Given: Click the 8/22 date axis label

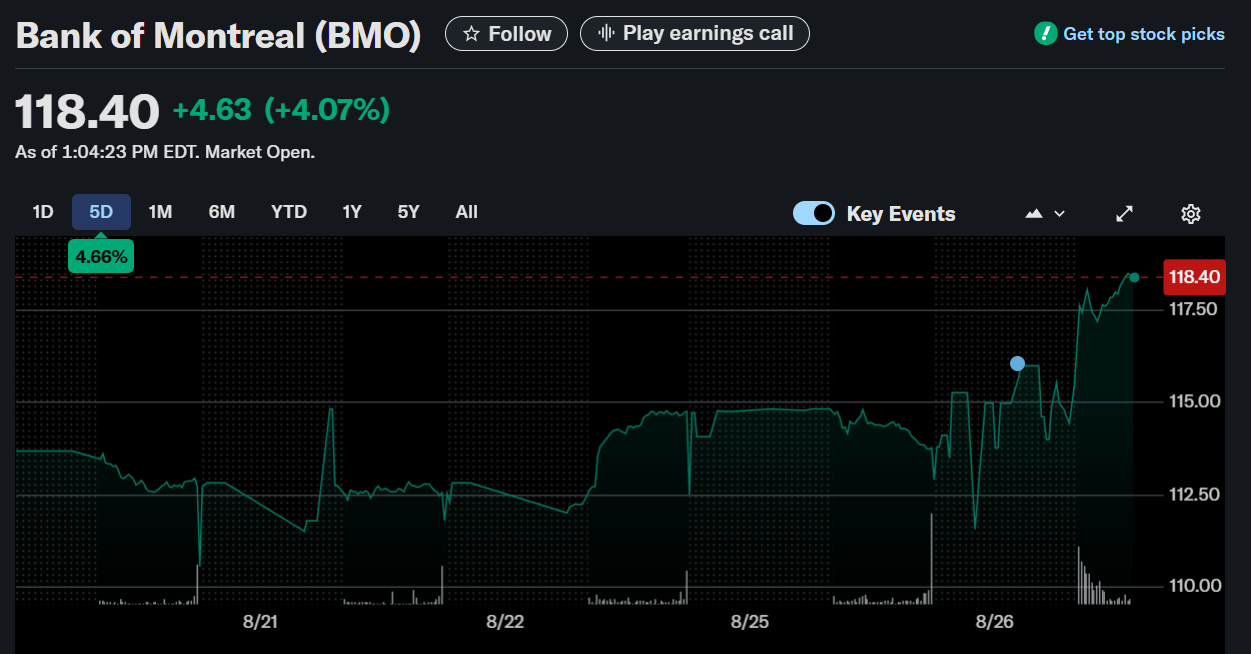Looking at the screenshot, I should (505, 622).
